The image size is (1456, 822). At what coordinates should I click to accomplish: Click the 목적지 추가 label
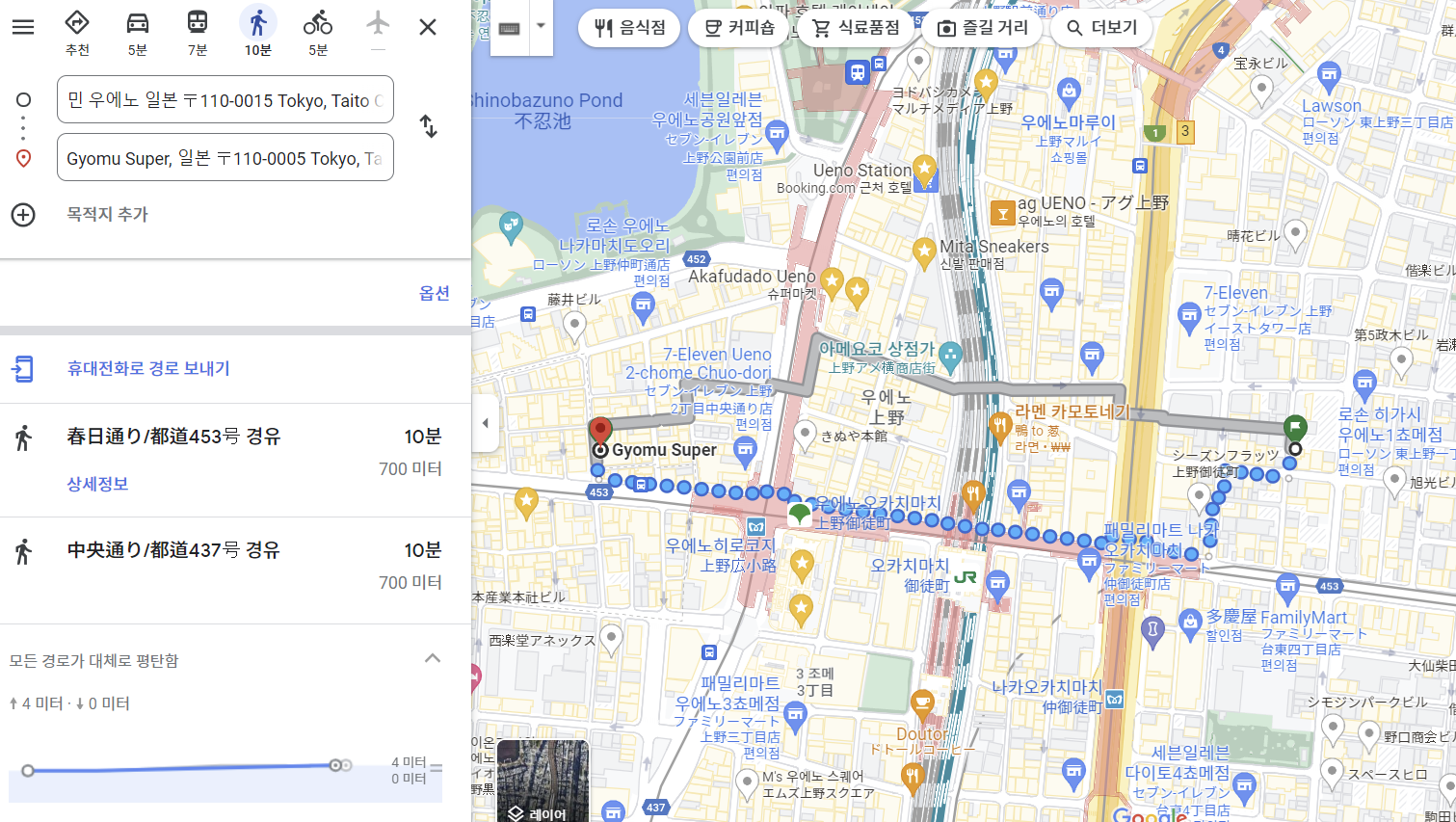pos(107,214)
